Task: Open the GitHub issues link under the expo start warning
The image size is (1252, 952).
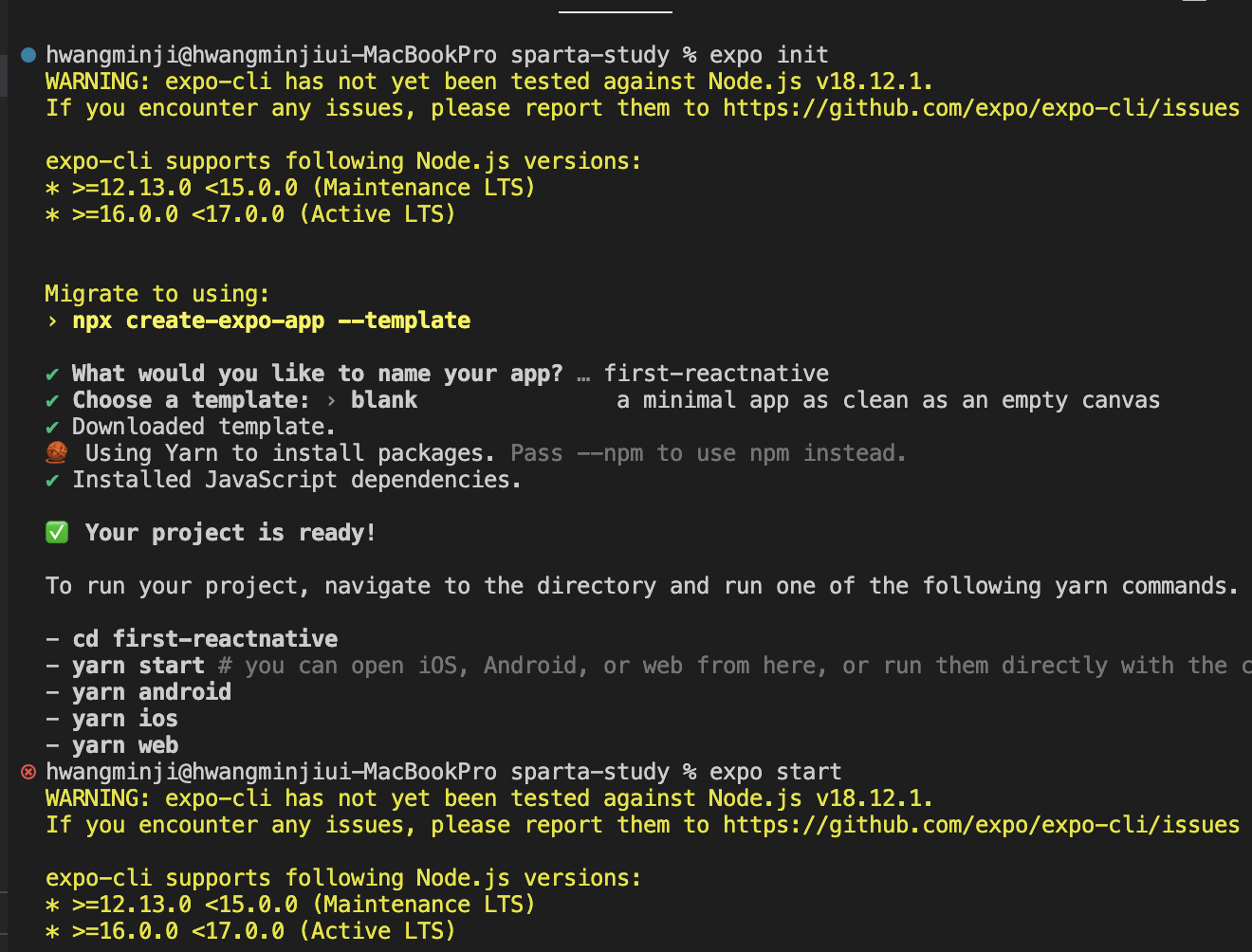Action: click(x=981, y=825)
